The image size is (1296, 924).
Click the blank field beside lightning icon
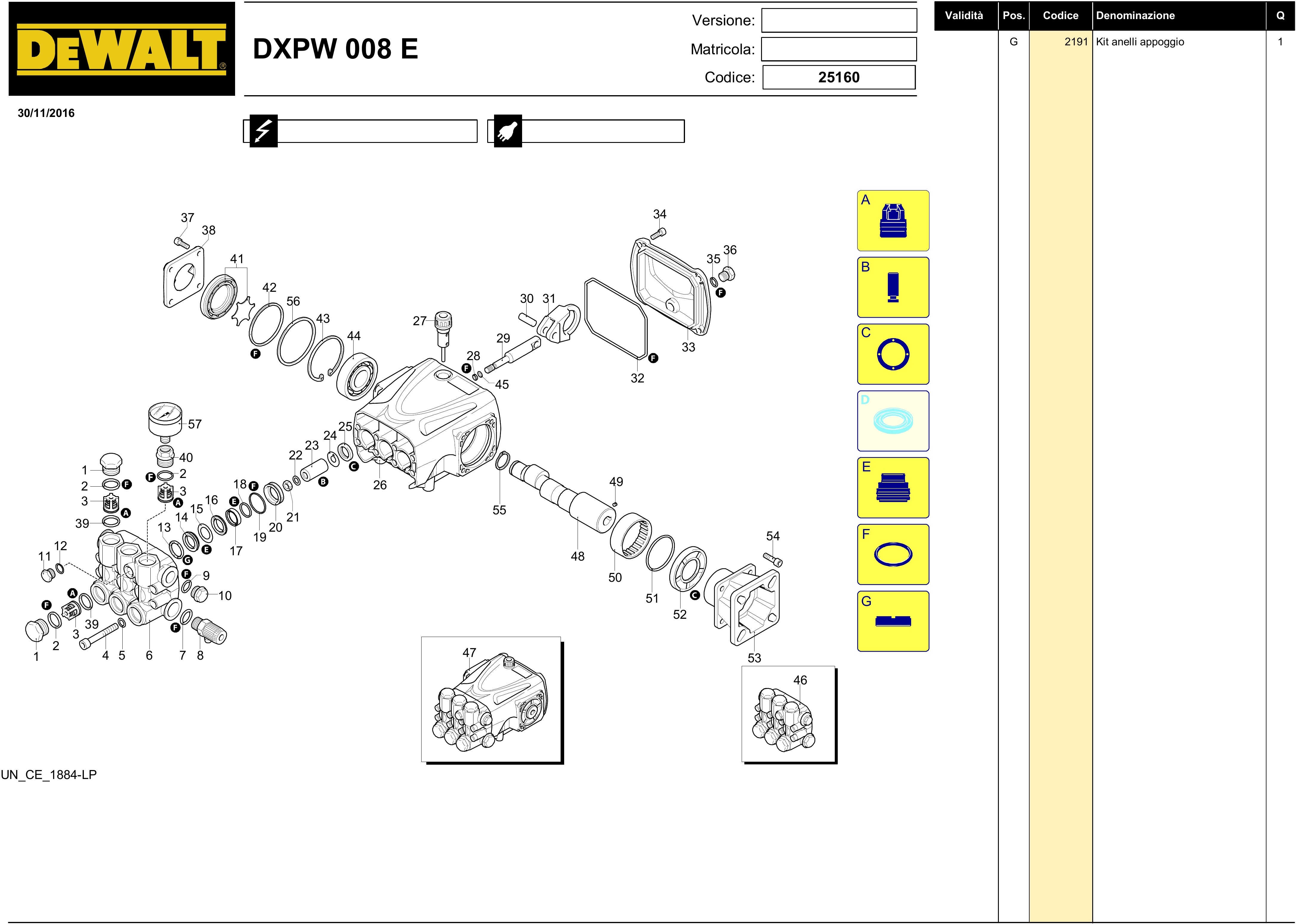[377, 131]
